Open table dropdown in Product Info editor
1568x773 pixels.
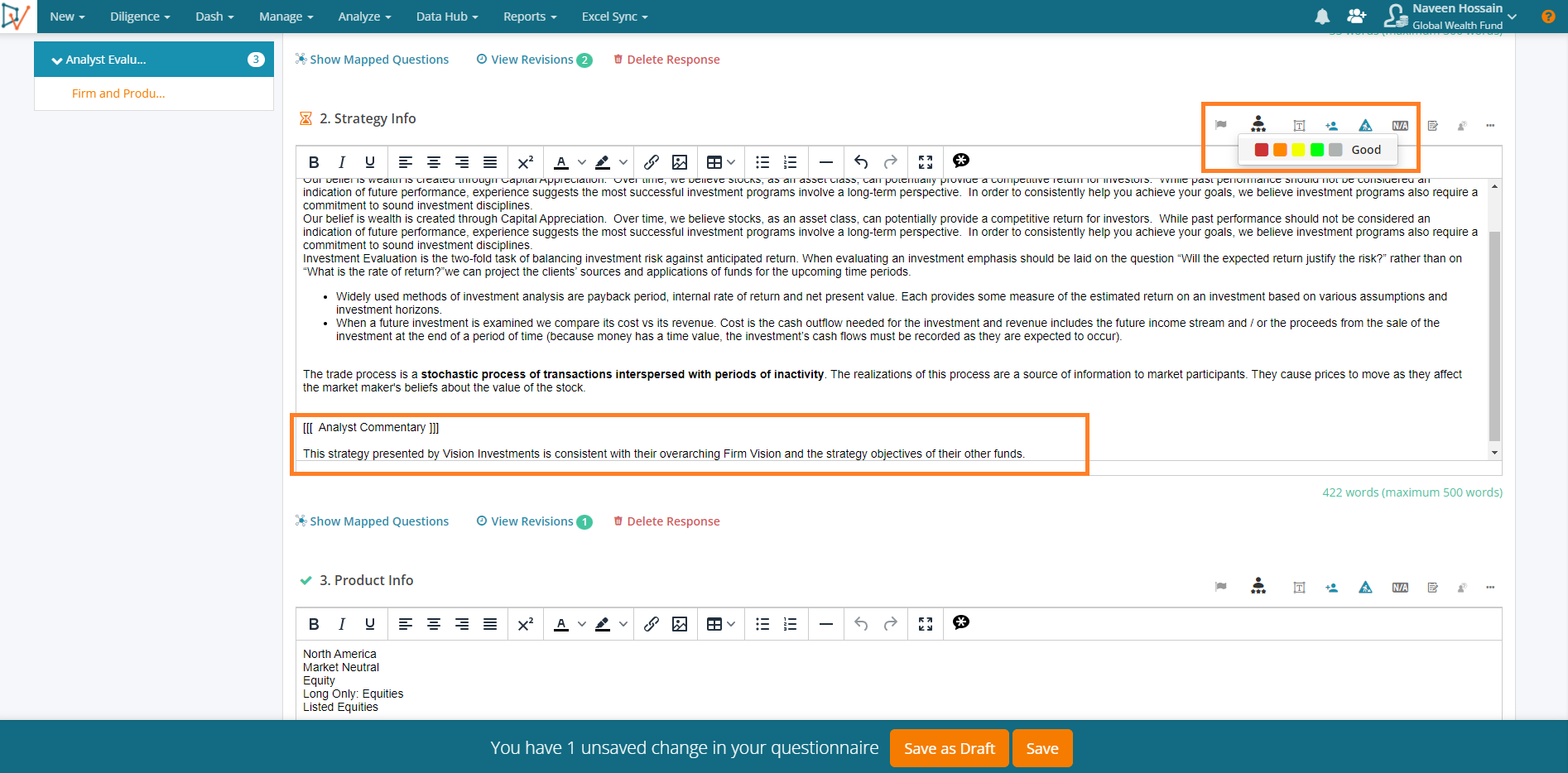(721, 624)
